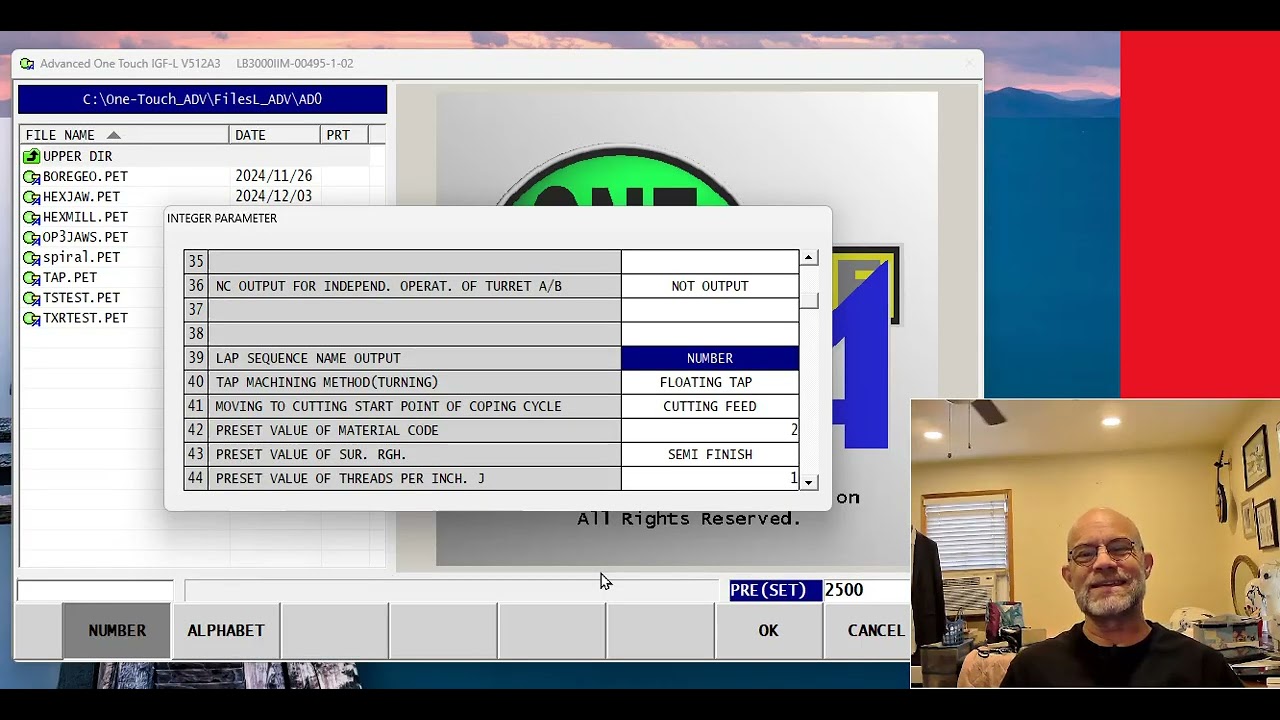Click the 2024/12/03 date cell

click(x=273, y=196)
